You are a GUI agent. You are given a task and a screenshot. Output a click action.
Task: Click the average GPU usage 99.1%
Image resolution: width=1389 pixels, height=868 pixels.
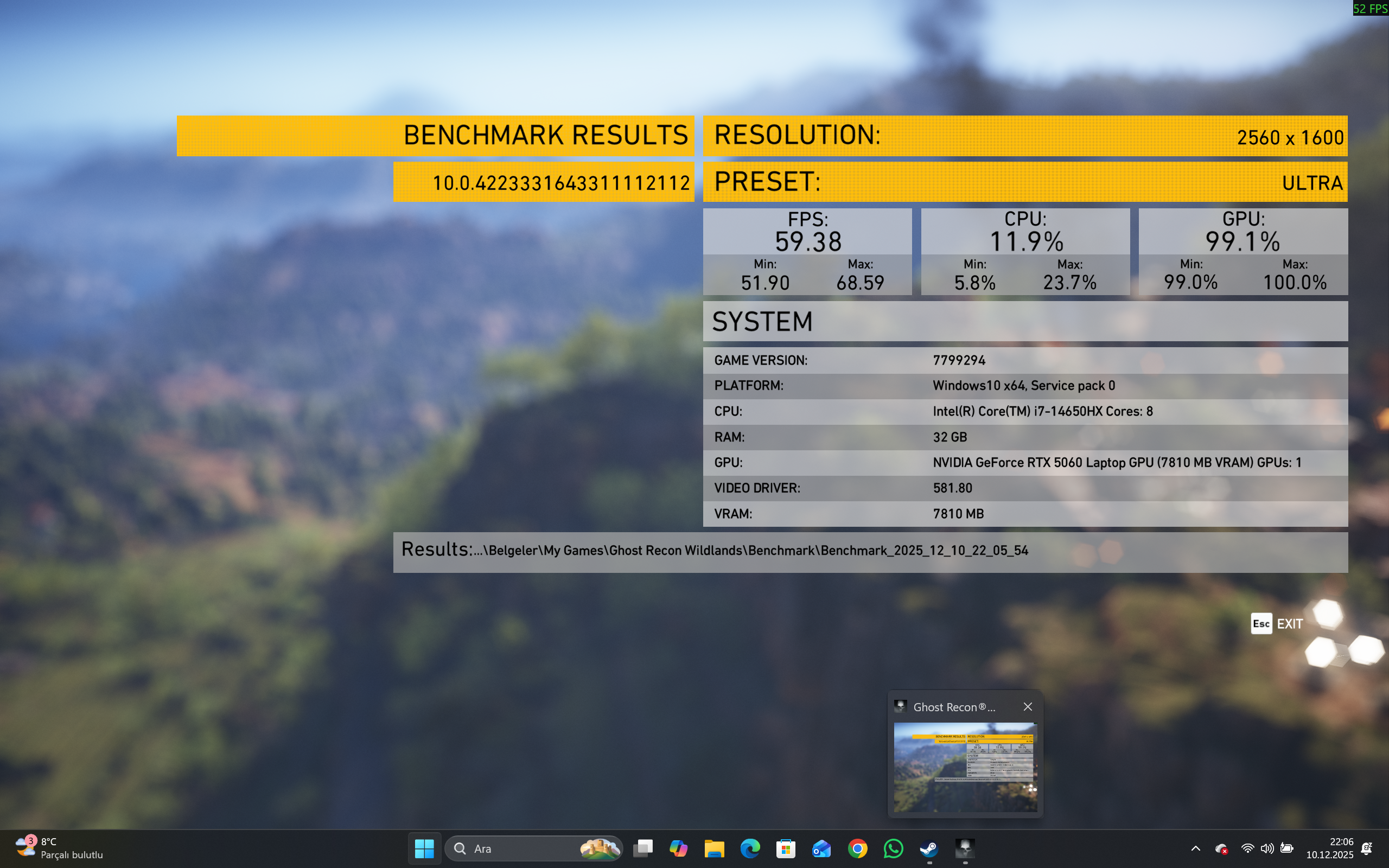click(1243, 242)
